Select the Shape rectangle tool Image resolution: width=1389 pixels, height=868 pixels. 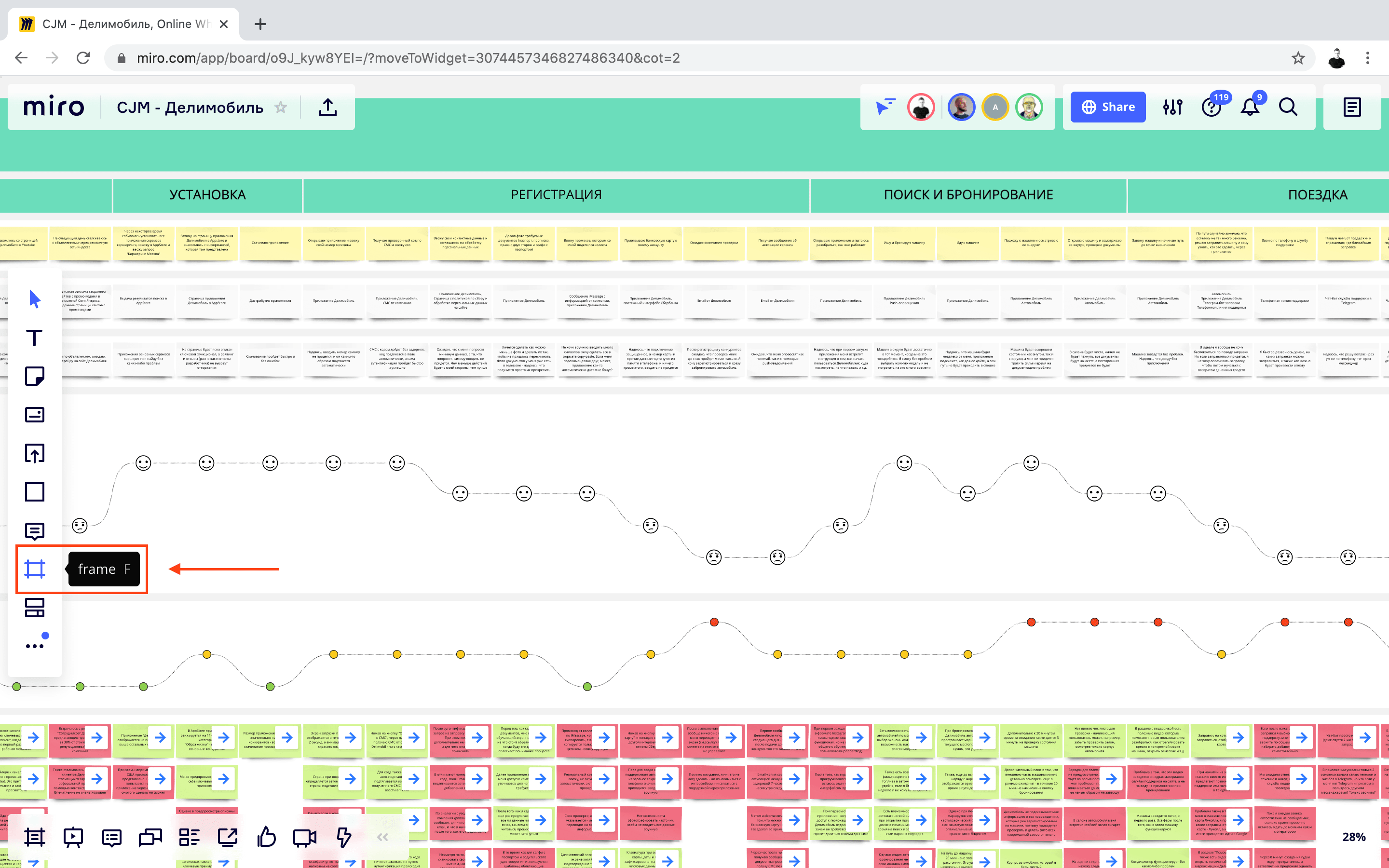coord(34,492)
